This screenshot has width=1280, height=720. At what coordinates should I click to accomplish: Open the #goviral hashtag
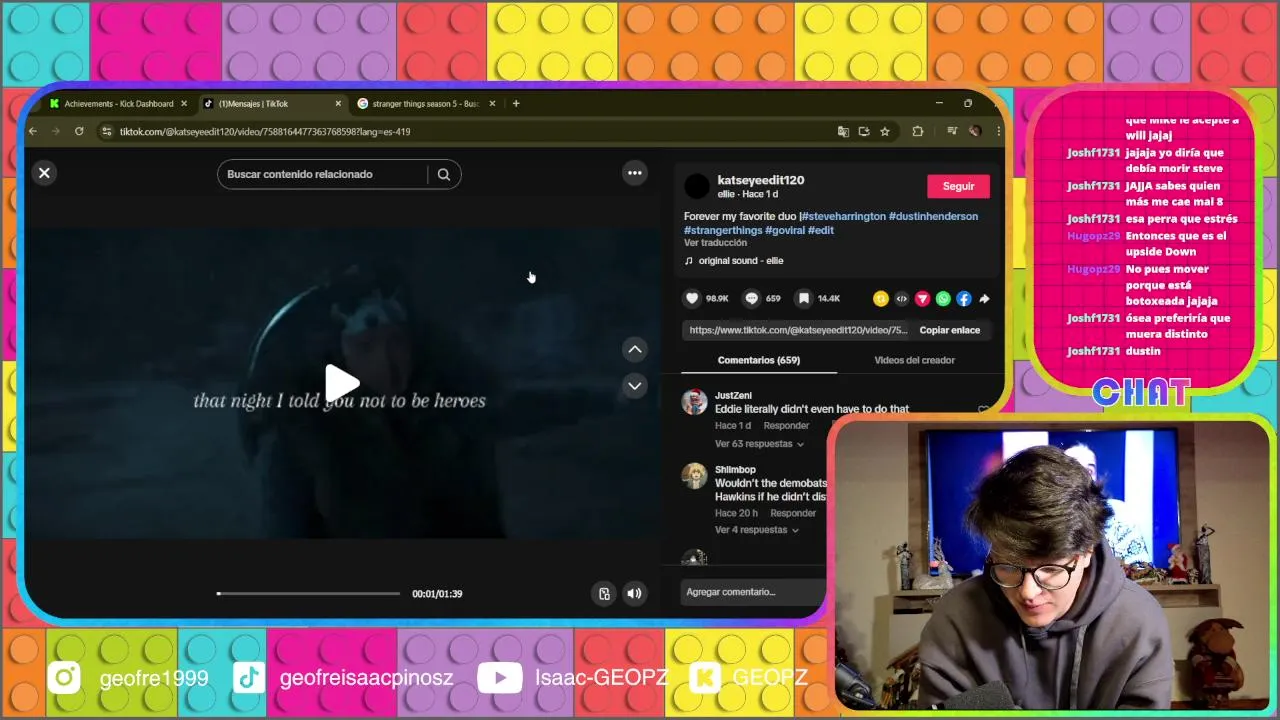pos(785,230)
